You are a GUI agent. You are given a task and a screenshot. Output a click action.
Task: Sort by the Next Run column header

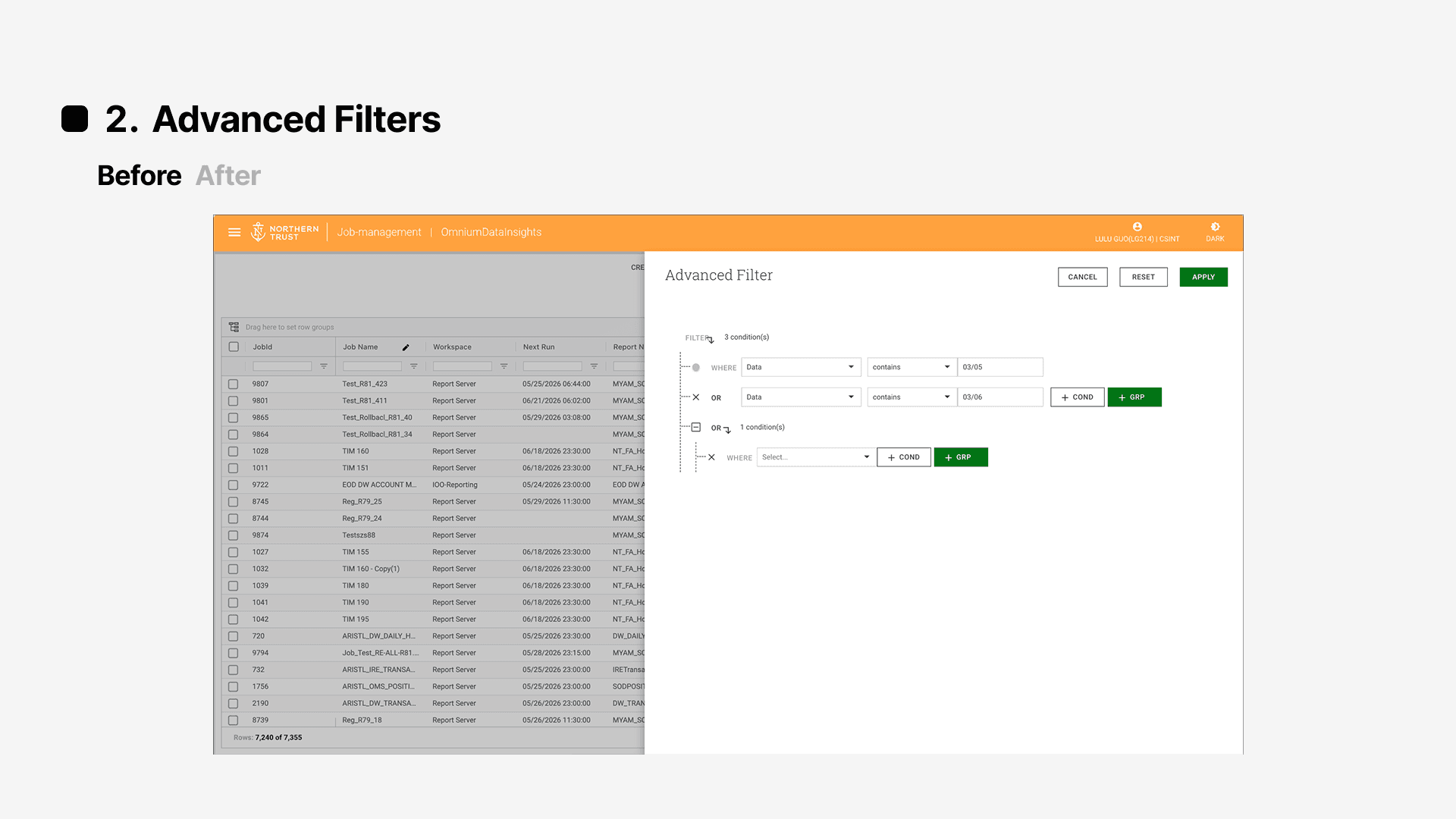538,347
